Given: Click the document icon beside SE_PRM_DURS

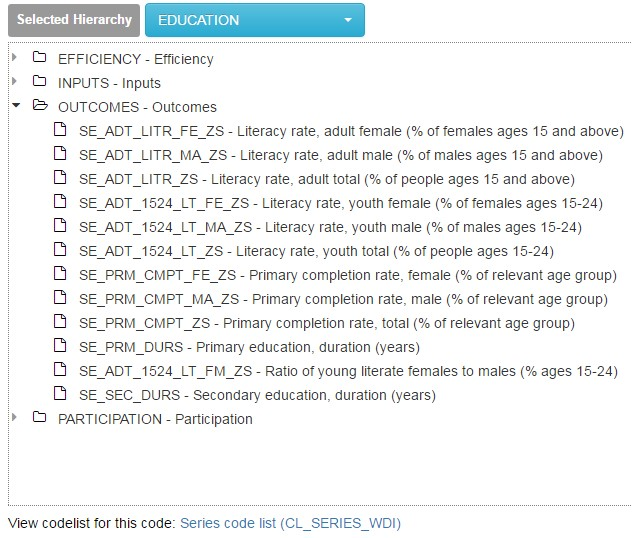Looking at the screenshot, I should (61, 347).
